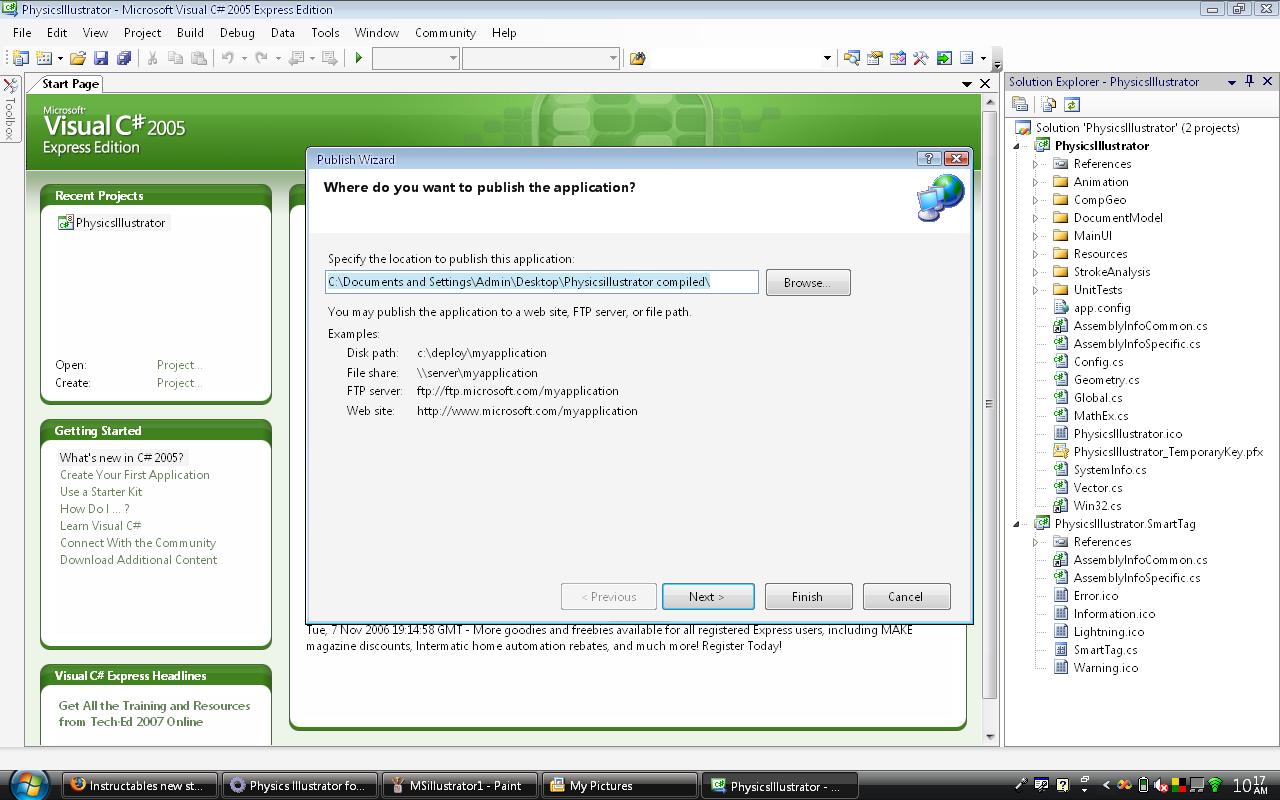Screen dimensions: 1280x800
Task: Open the collapsed Toolbox side tab
Action: pyautogui.click(x=10, y=109)
